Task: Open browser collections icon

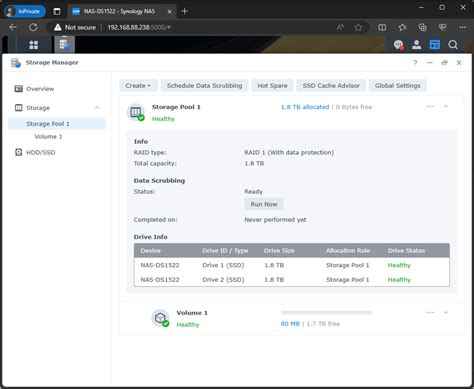Action: click(422, 27)
